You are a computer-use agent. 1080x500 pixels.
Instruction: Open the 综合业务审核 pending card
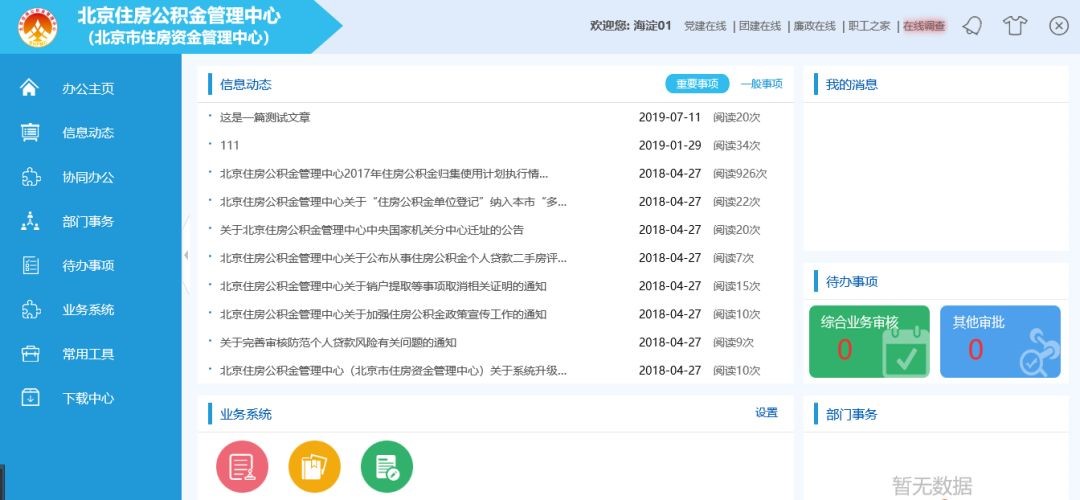(x=869, y=342)
